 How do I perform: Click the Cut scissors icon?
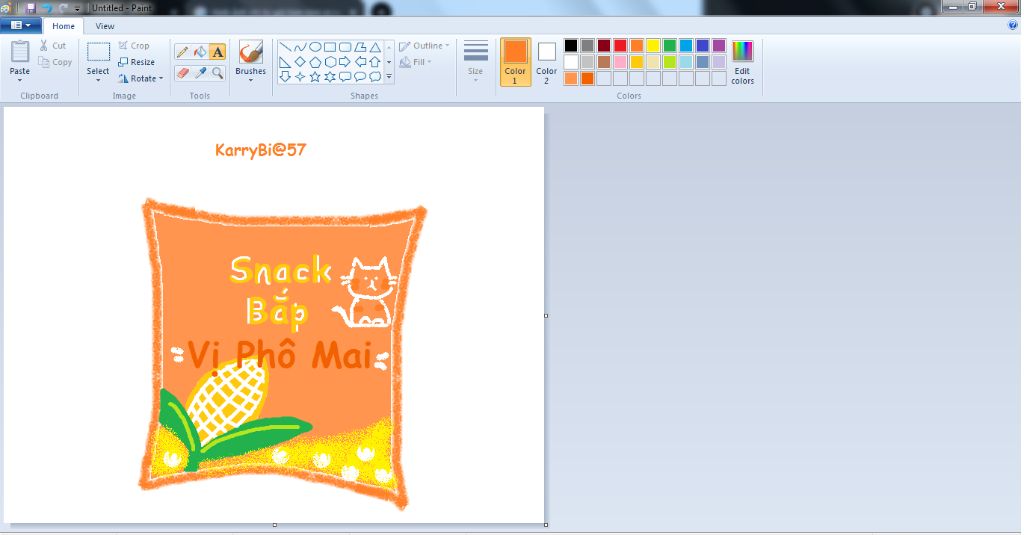[x=44, y=45]
